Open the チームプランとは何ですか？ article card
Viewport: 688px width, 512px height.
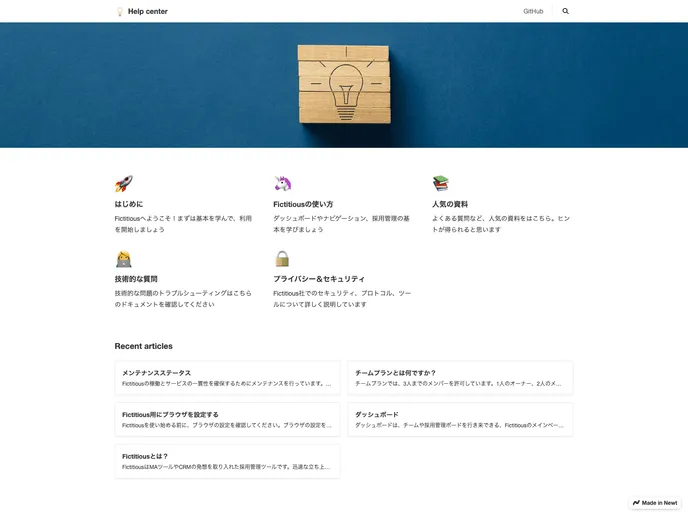point(460,378)
